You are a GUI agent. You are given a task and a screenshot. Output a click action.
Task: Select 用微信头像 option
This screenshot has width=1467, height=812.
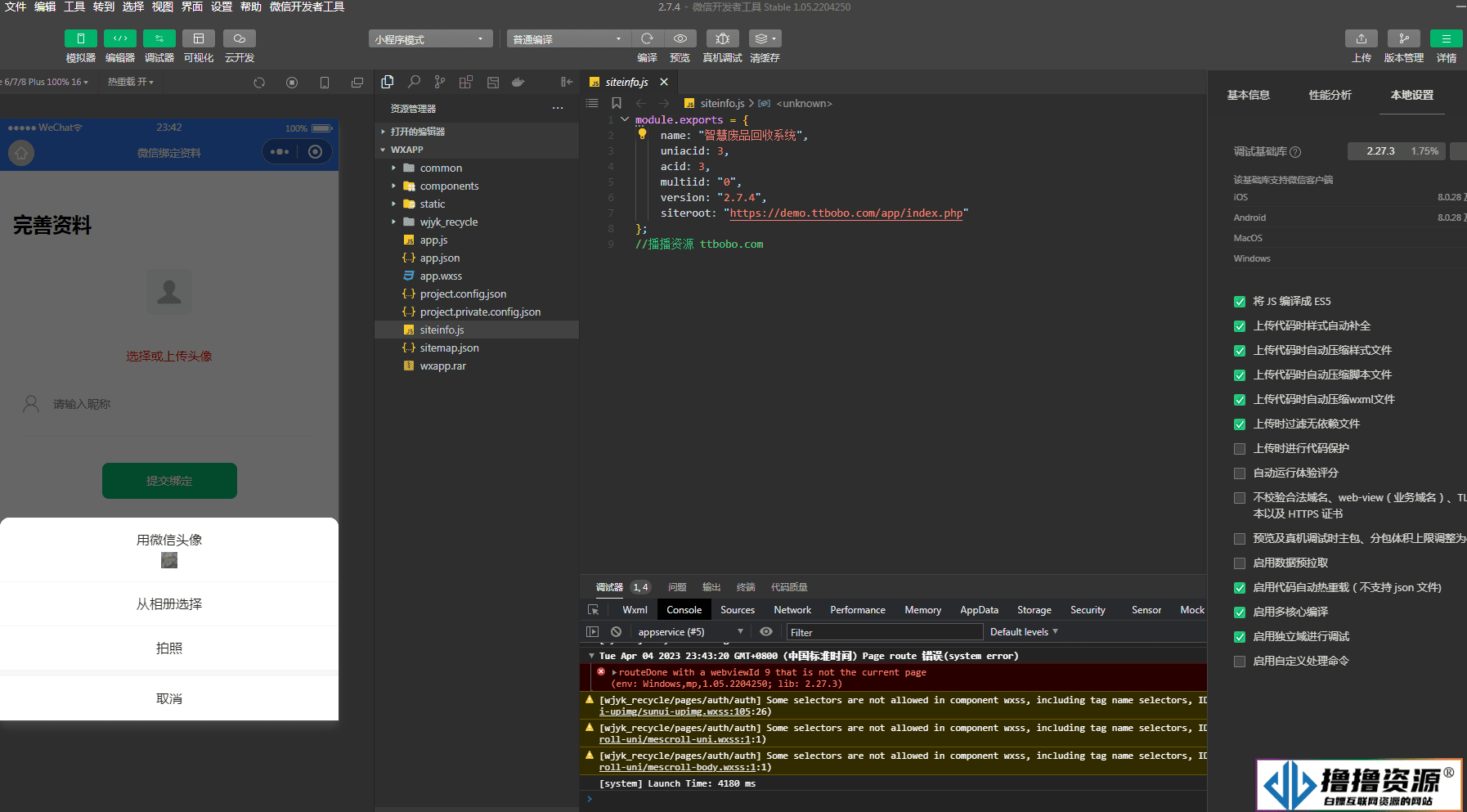169,550
